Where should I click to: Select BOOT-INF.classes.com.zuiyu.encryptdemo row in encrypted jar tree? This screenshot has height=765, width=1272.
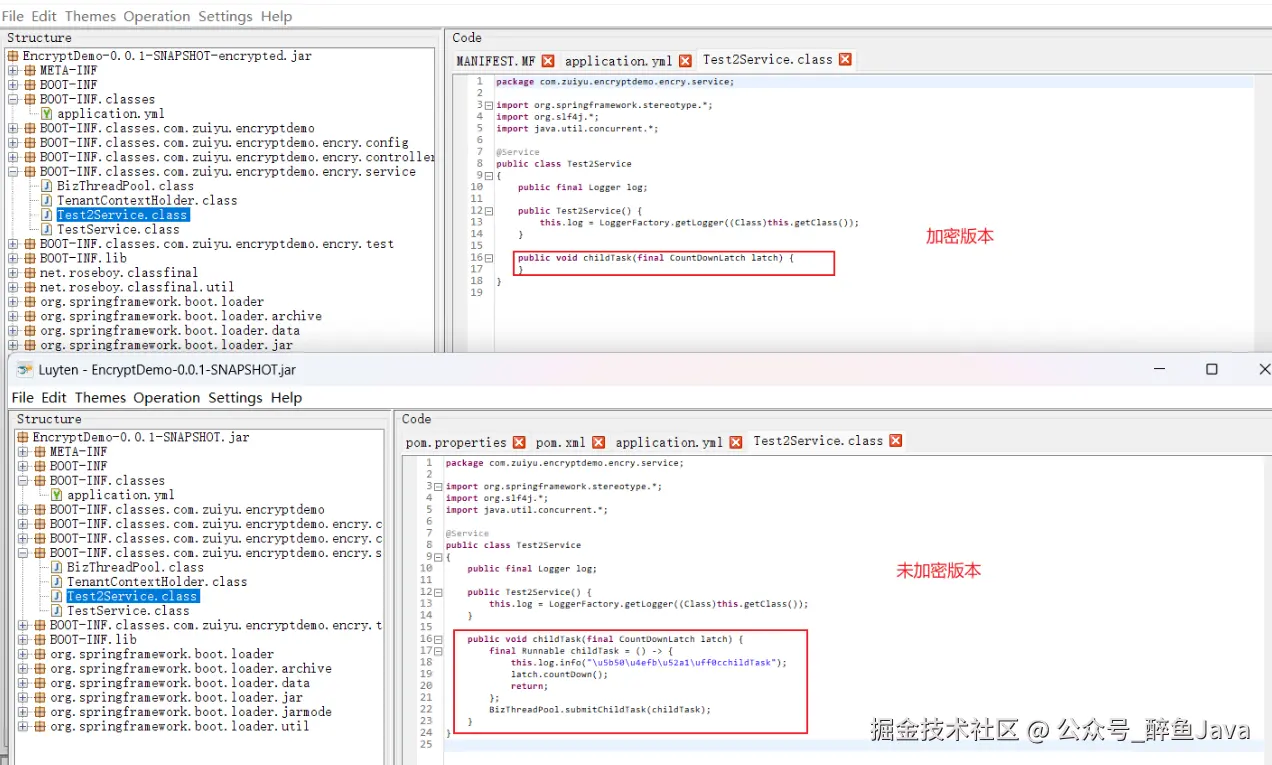(177, 129)
